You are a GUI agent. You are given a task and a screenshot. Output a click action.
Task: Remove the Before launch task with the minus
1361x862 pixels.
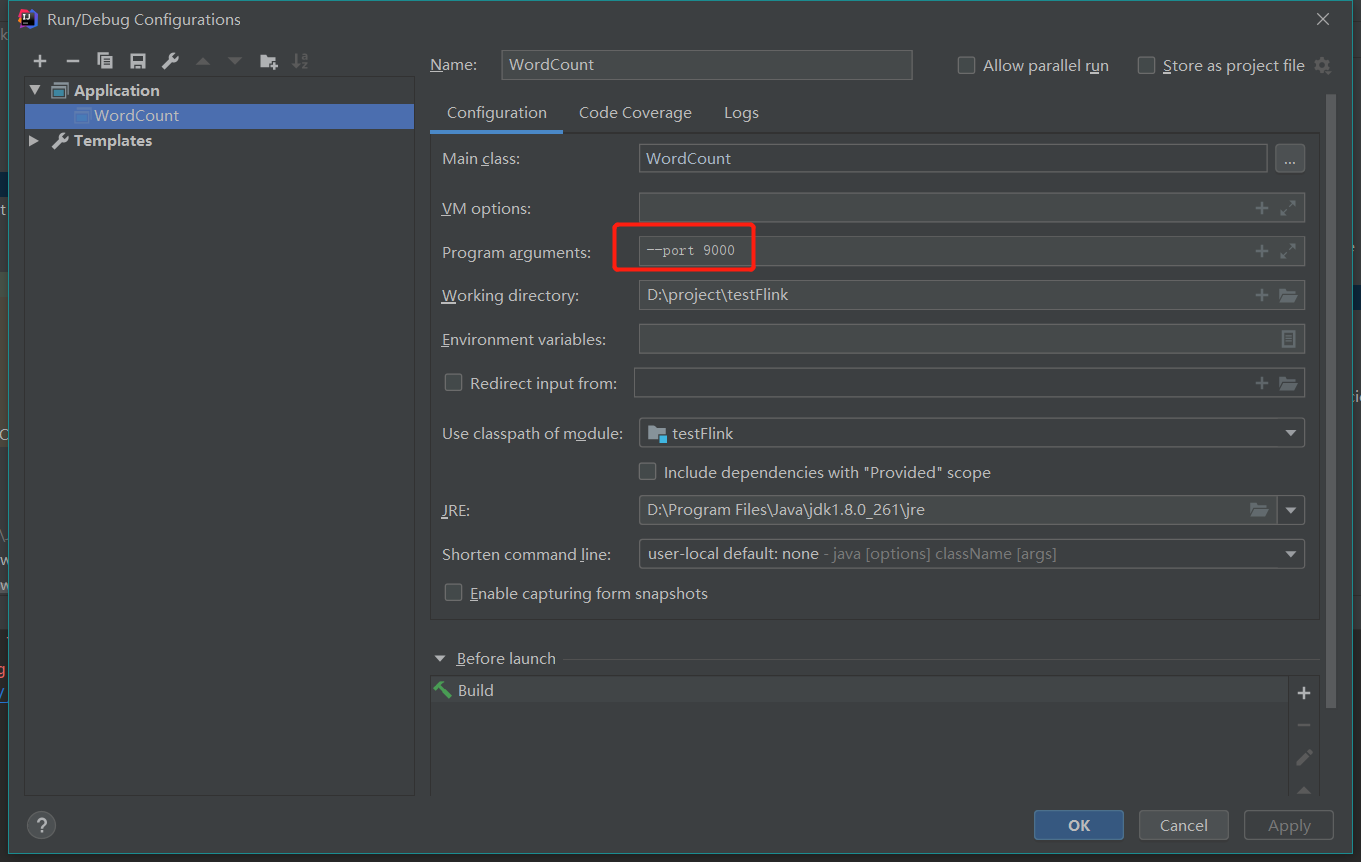[x=1303, y=725]
